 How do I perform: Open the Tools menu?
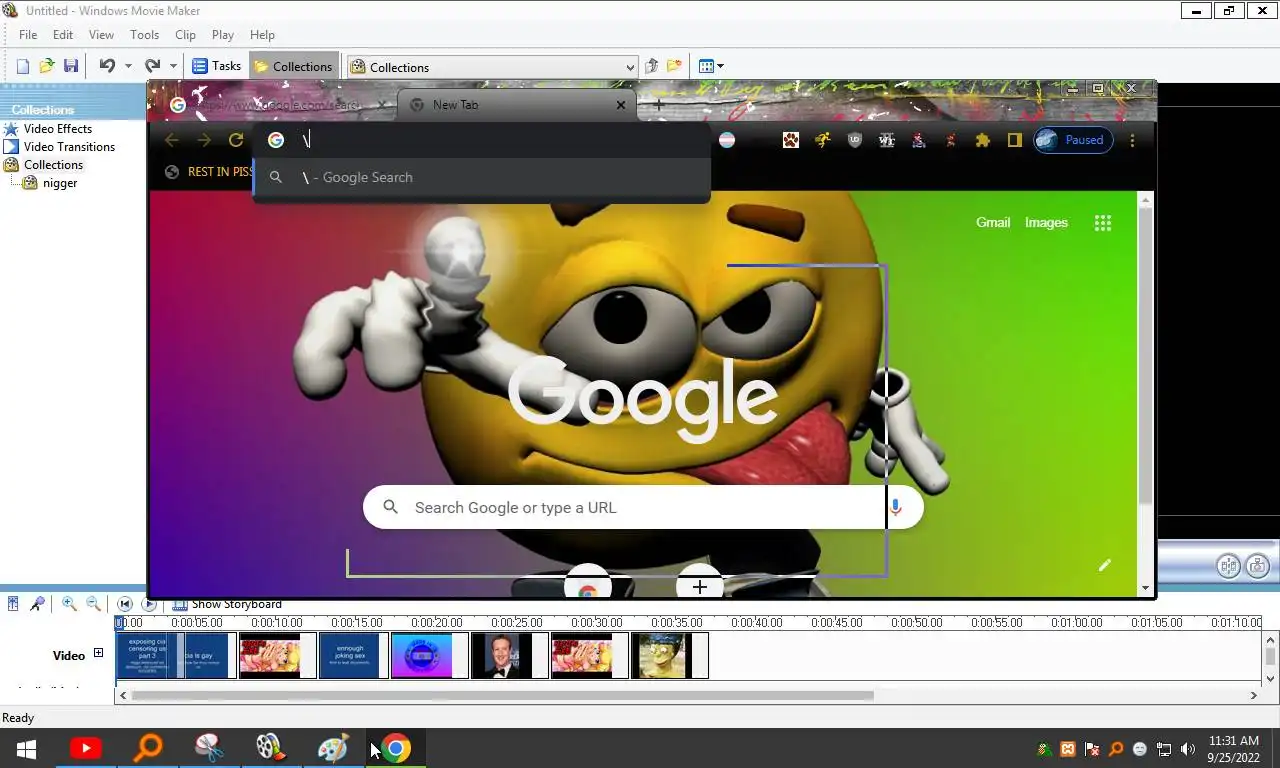144,34
